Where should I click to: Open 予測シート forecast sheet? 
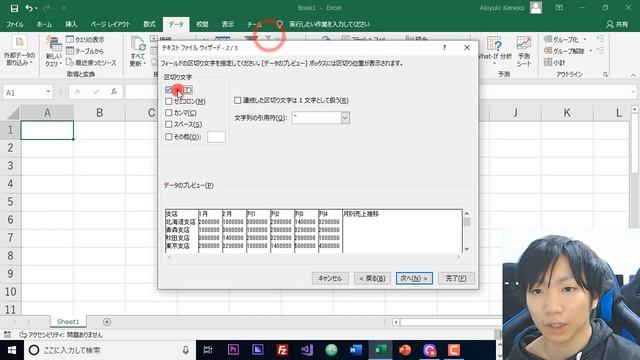(x=524, y=51)
